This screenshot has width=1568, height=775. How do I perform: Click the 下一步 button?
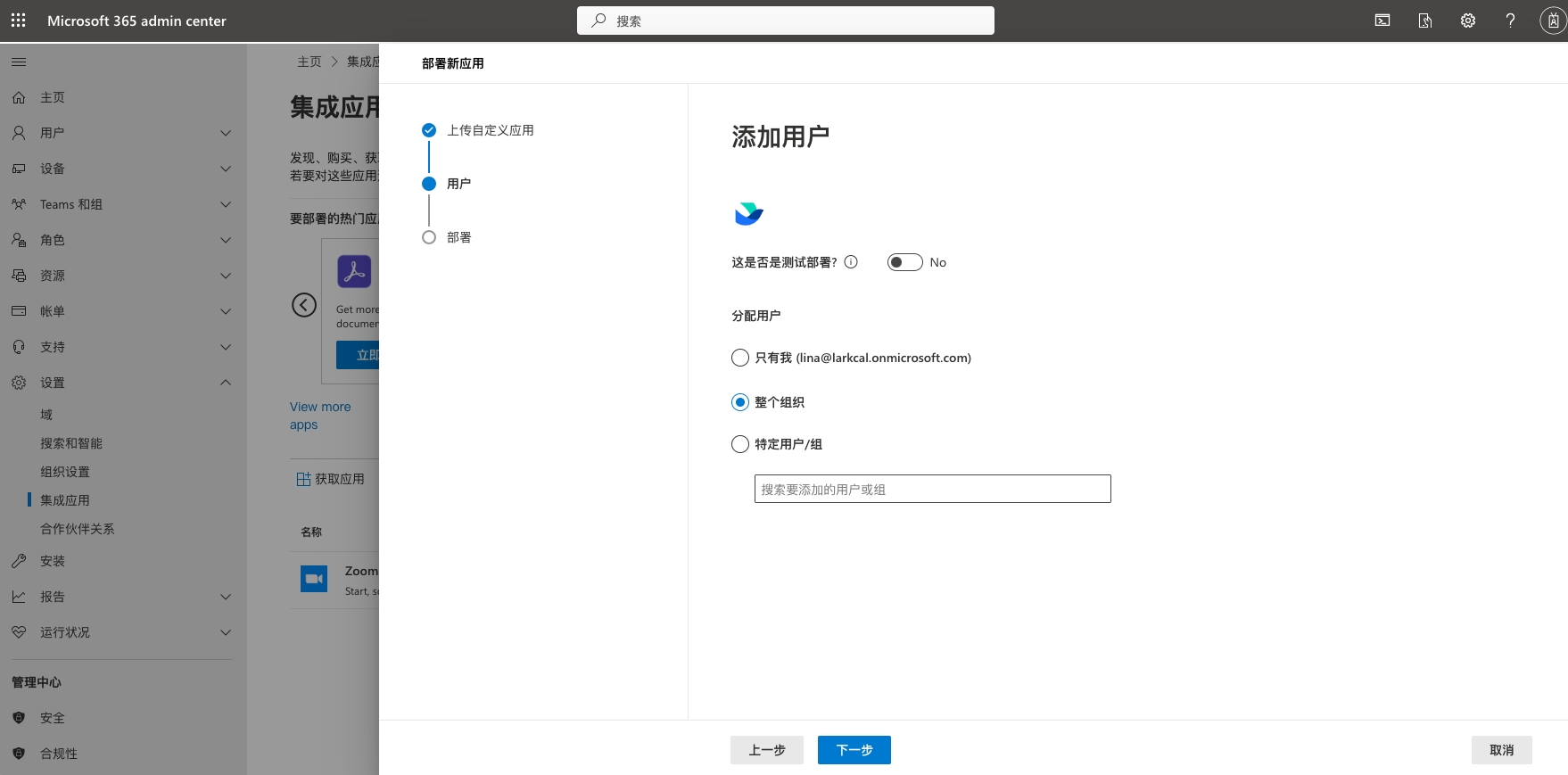[854, 750]
